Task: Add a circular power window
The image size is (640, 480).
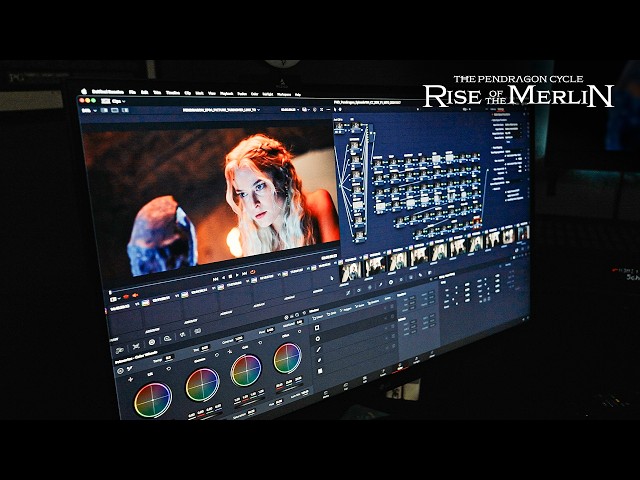Action: 318,338
